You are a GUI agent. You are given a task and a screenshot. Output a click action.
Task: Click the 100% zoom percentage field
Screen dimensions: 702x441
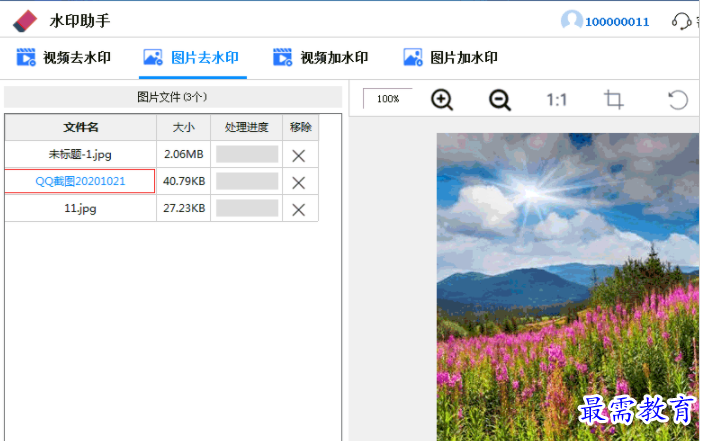(x=388, y=98)
